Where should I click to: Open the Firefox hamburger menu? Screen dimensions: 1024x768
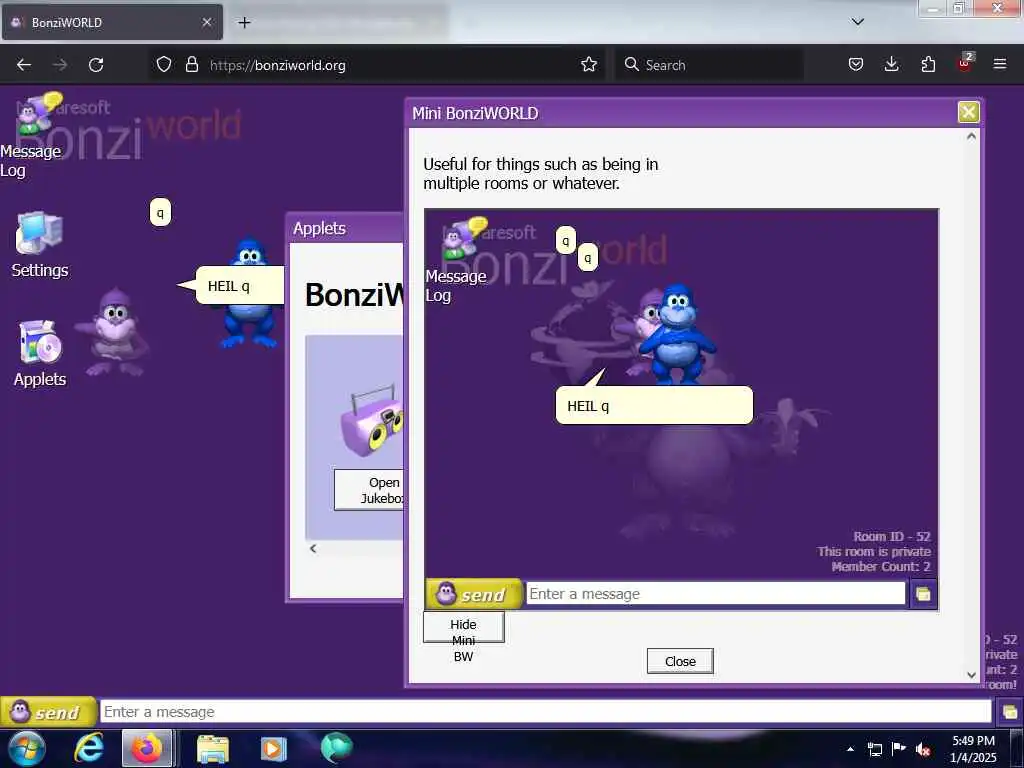(x=1000, y=65)
